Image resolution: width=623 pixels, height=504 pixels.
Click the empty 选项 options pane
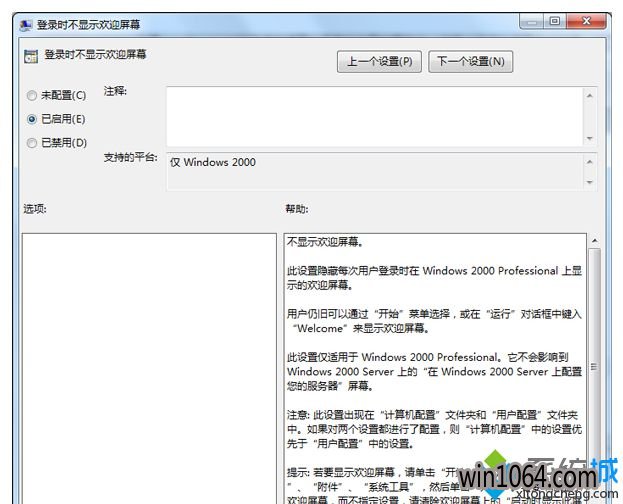click(149, 368)
